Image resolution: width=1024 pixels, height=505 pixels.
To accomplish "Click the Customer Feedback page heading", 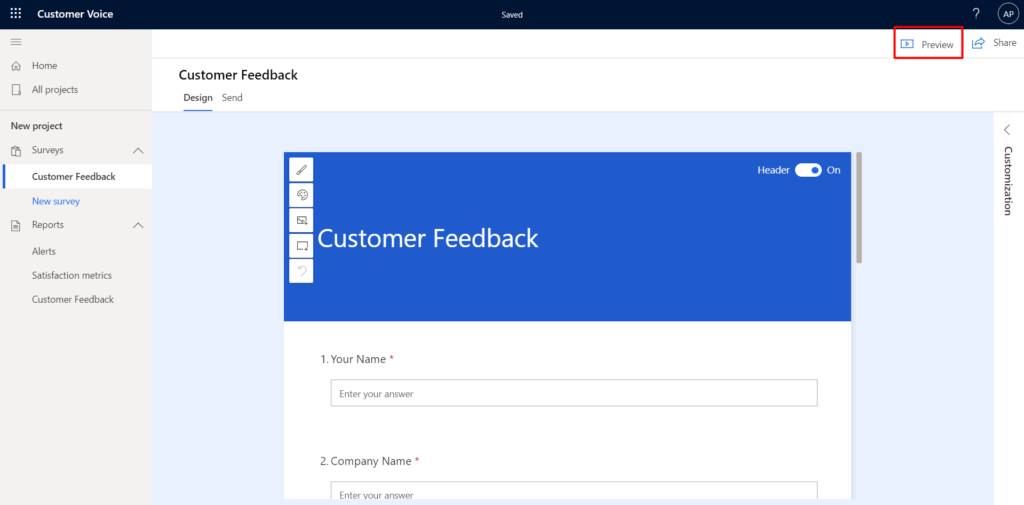I will (238, 74).
